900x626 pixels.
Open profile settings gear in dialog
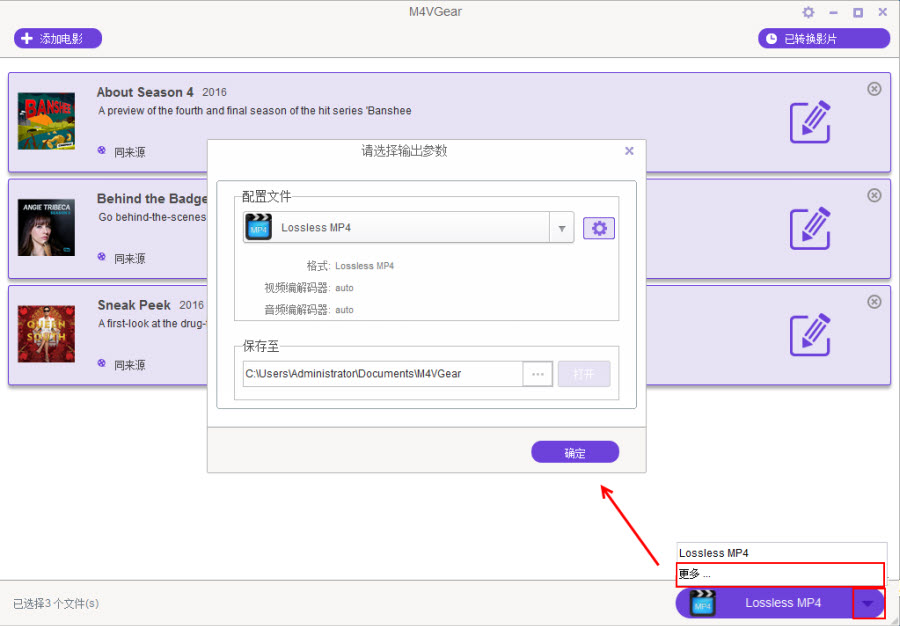pyautogui.click(x=599, y=228)
